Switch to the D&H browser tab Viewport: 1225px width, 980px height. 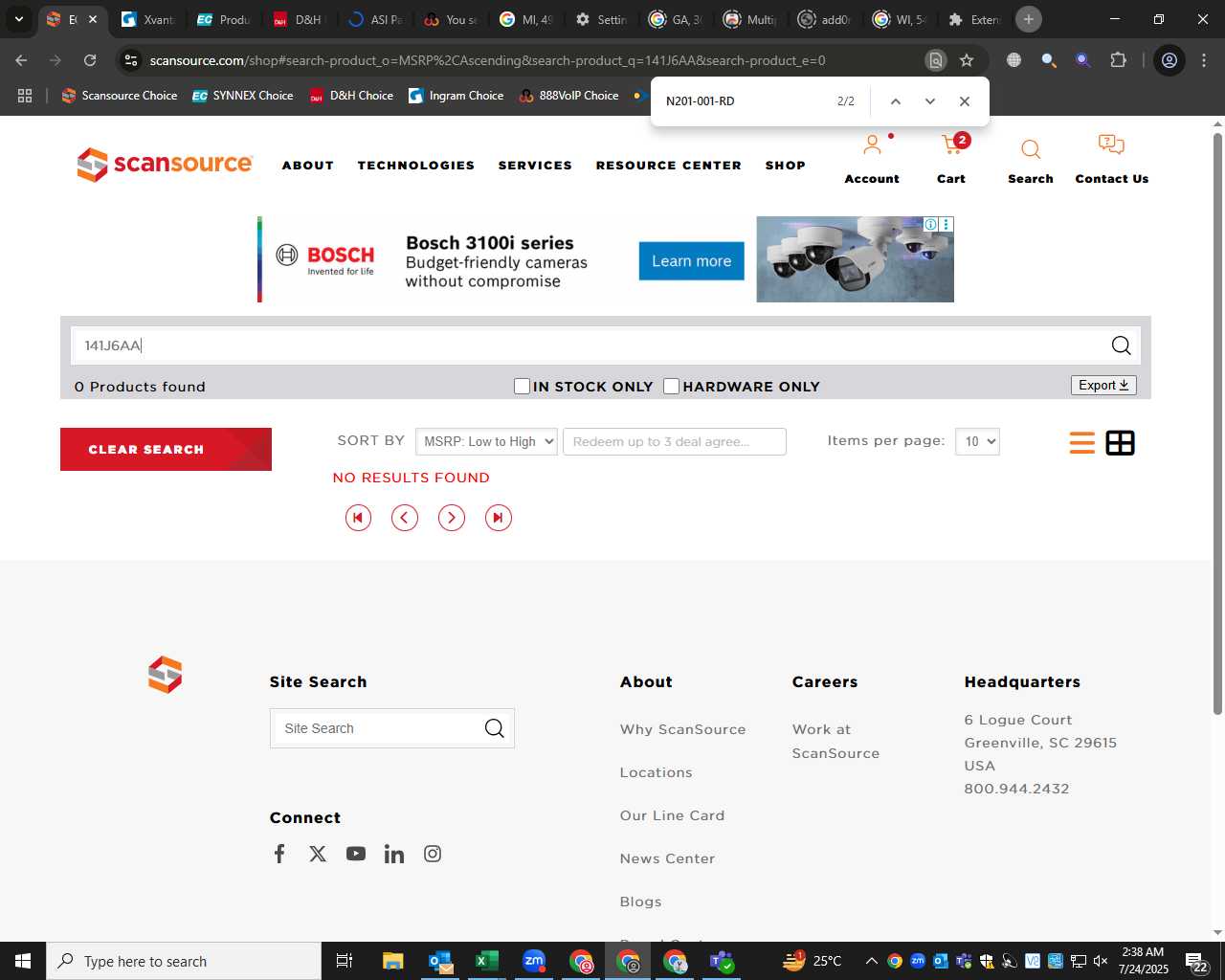click(x=299, y=19)
